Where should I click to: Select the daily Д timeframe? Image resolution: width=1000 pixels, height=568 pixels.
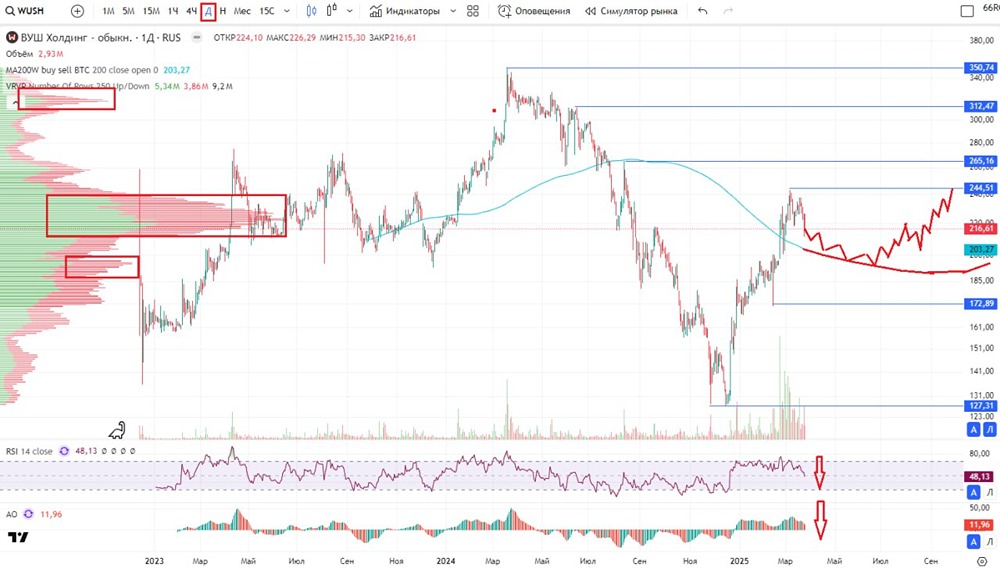pos(208,11)
